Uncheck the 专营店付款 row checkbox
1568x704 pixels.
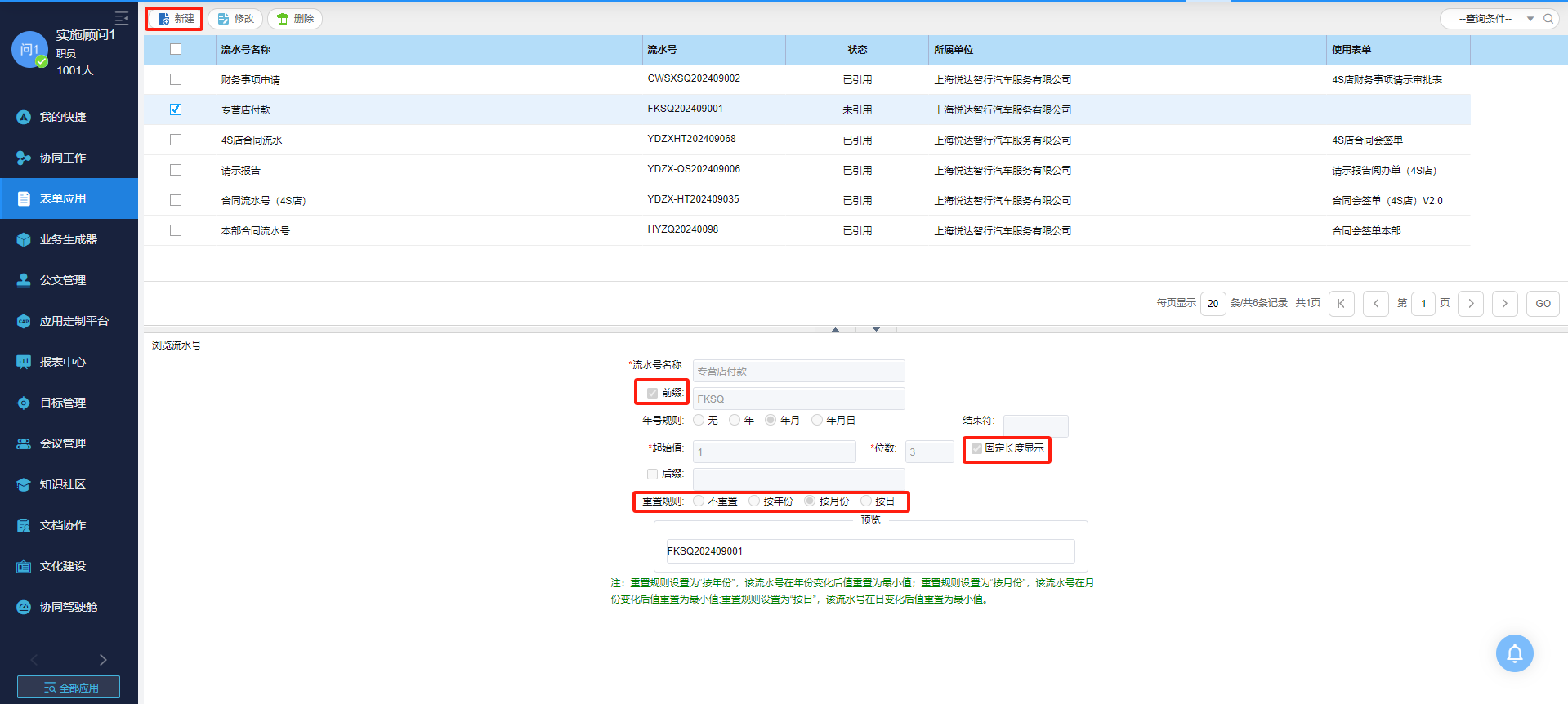coord(176,109)
